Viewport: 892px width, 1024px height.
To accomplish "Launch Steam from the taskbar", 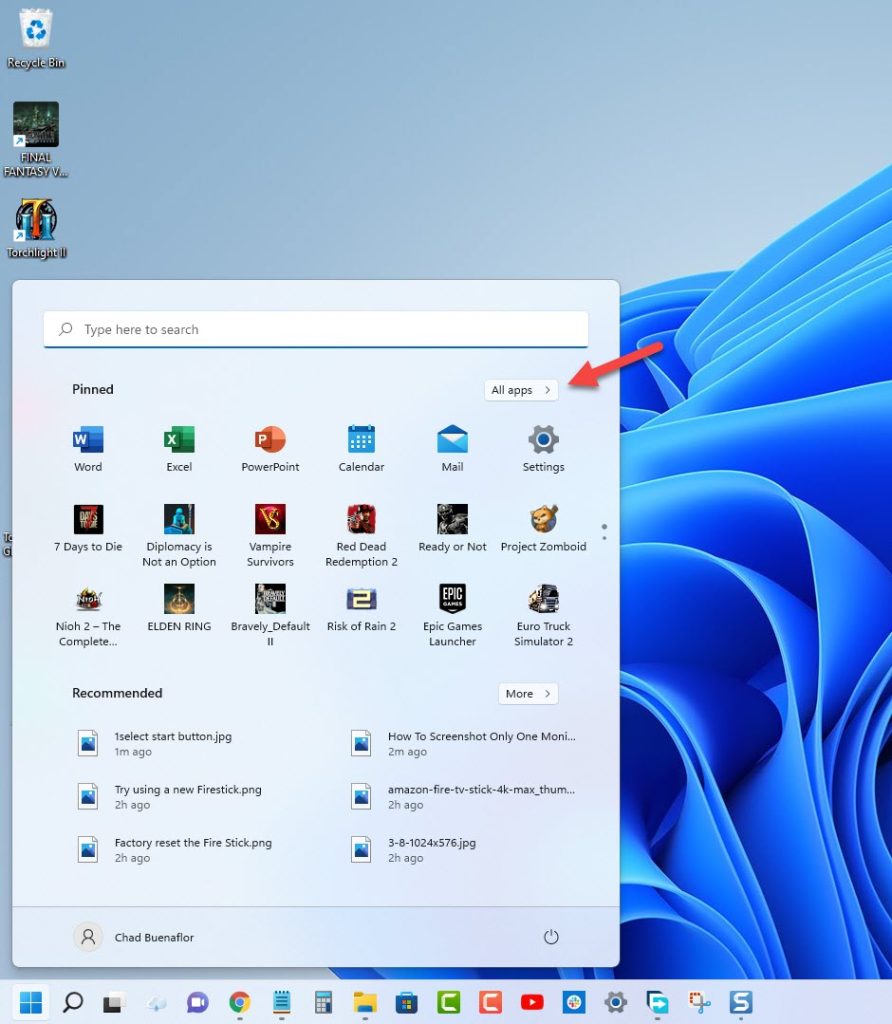I will tap(741, 1002).
